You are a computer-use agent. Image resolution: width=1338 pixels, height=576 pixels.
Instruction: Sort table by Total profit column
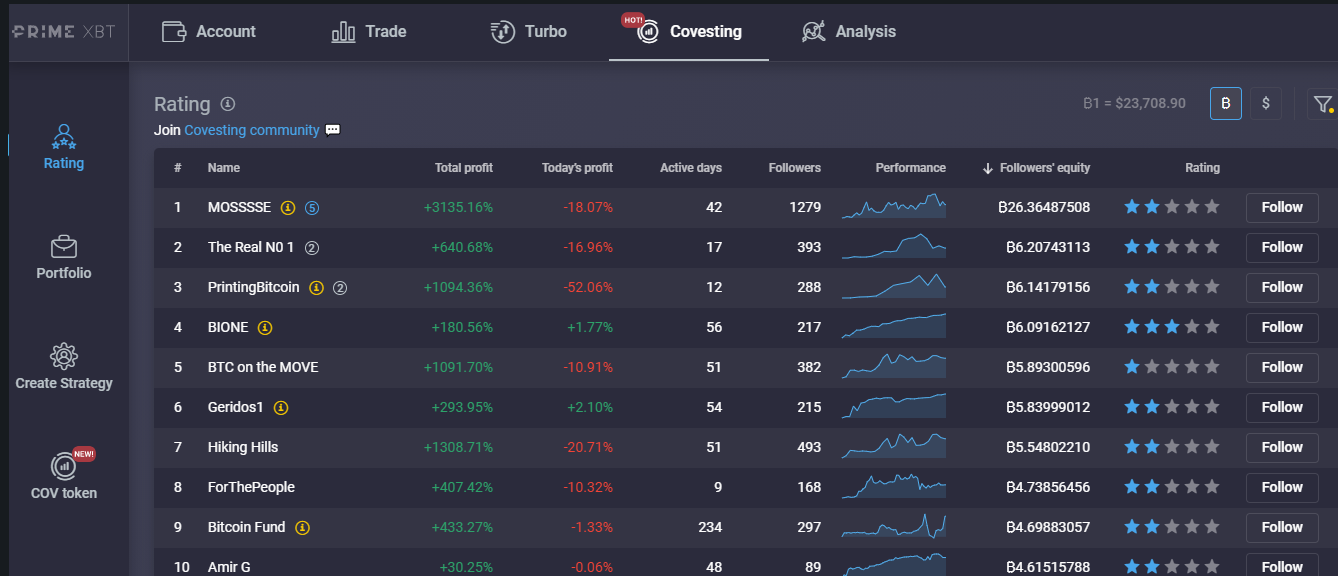[x=464, y=168]
